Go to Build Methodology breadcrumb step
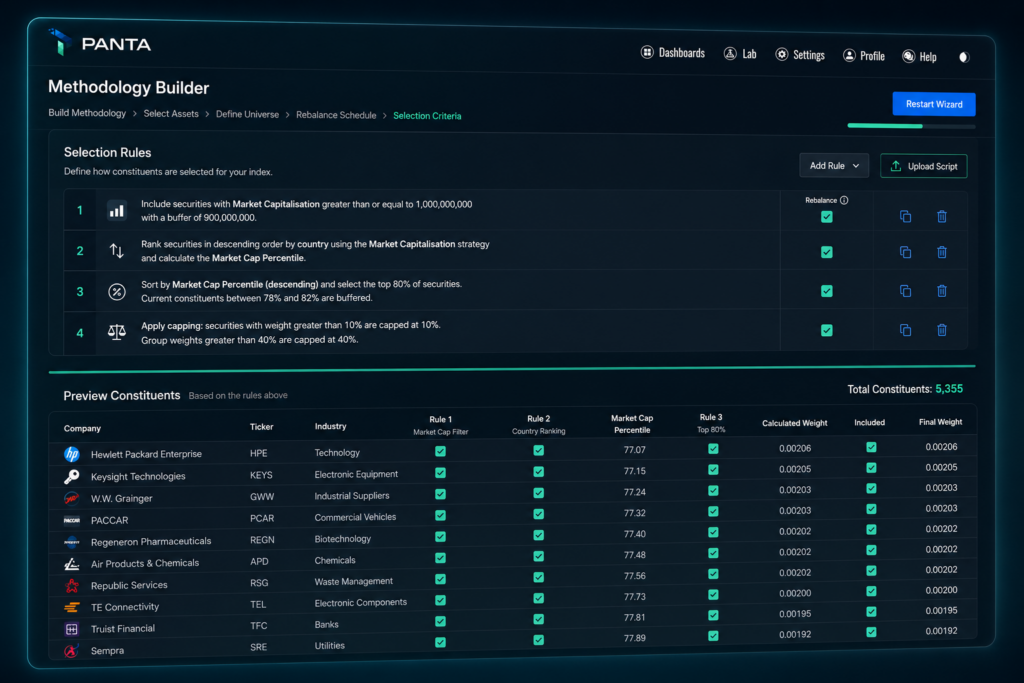Screen dimensions: 1024x683 click(x=87, y=113)
